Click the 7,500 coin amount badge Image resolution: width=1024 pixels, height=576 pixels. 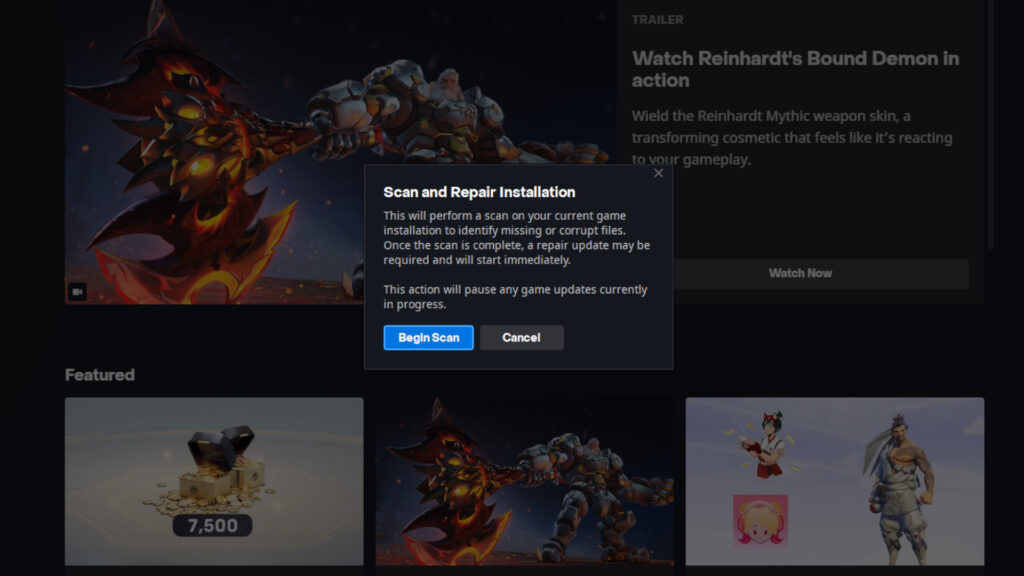click(212, 525)
